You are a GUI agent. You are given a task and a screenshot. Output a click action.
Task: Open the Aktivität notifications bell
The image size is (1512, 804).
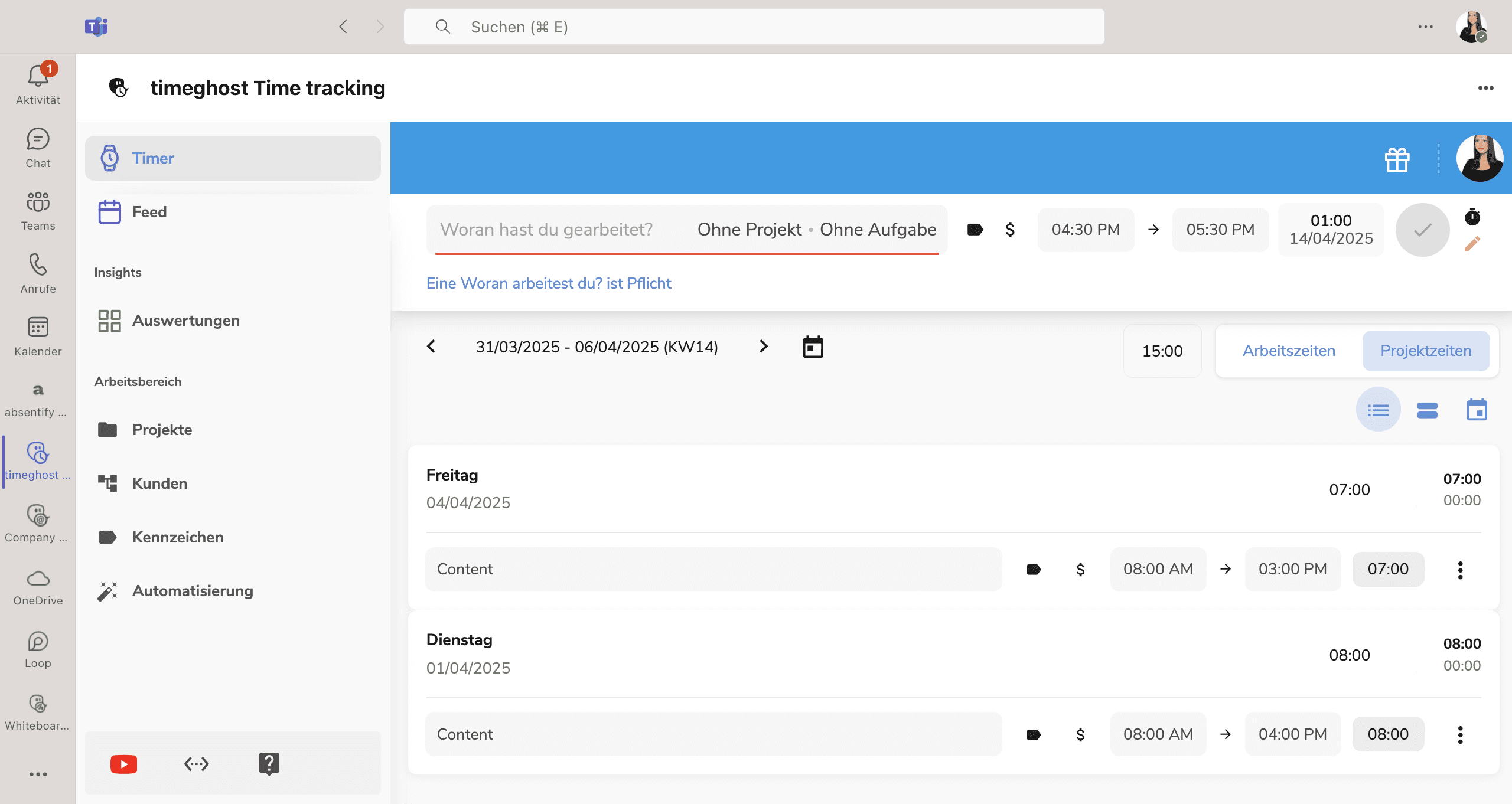[x=38, y=84]
